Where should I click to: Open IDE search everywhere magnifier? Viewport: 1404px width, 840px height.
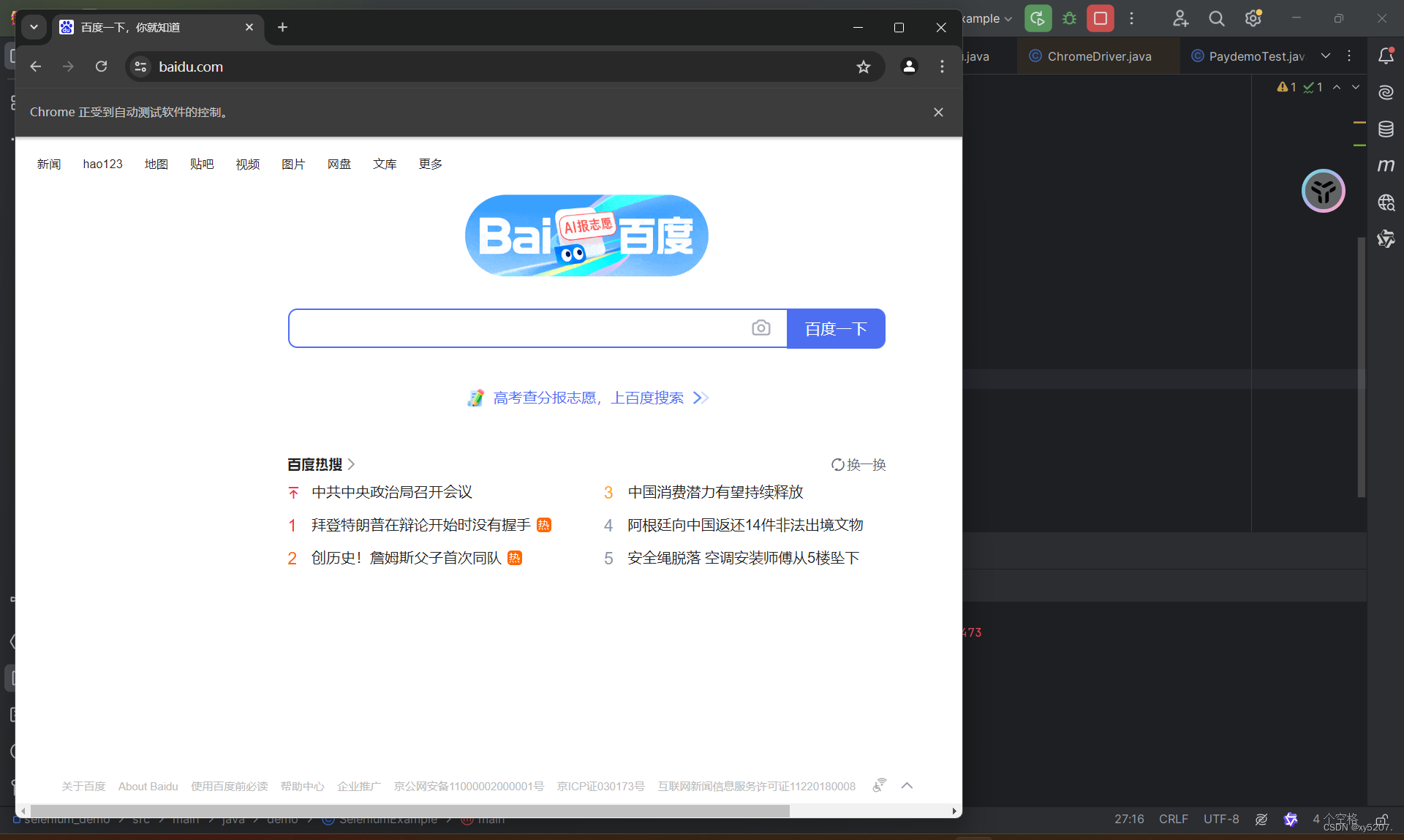coord(1217,18)
